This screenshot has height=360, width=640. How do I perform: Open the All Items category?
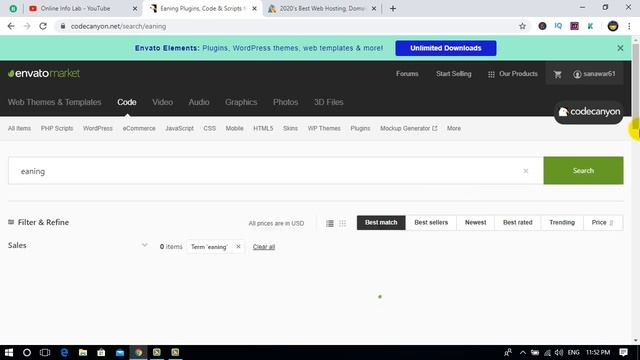pos(19,128)
